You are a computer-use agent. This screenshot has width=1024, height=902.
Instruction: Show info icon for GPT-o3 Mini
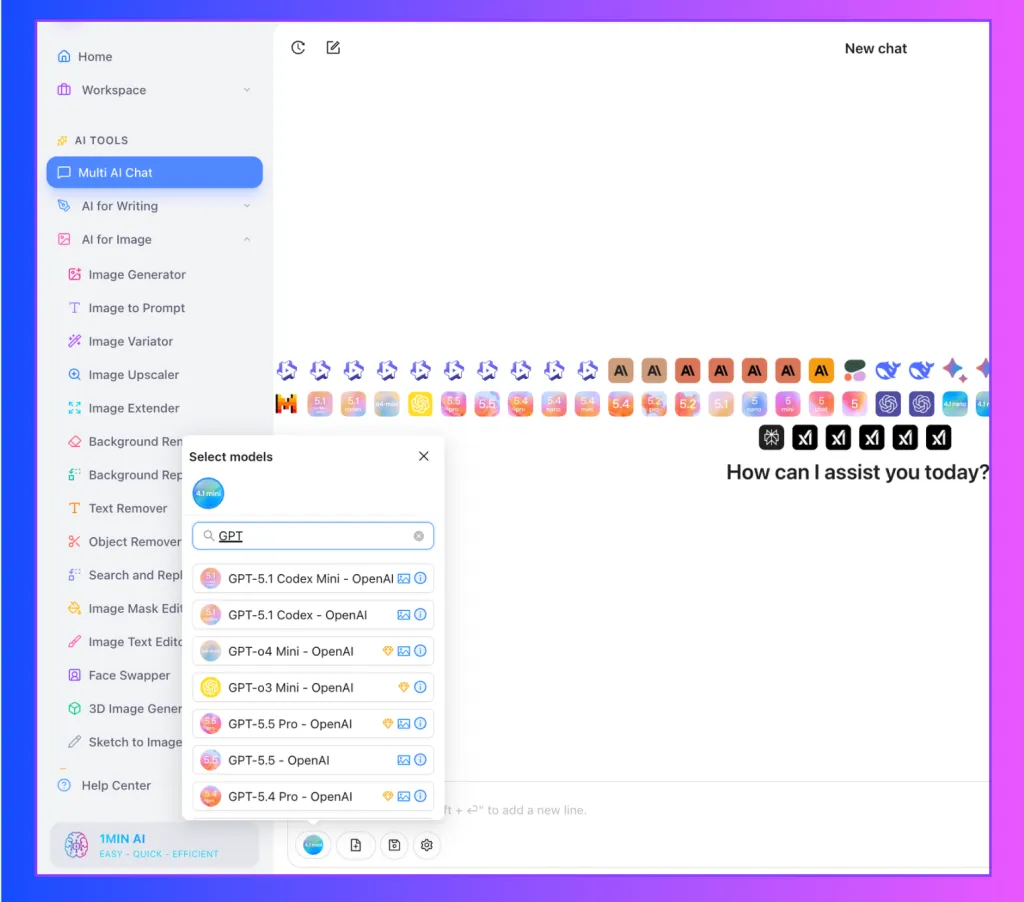click(x=421, y=687)
